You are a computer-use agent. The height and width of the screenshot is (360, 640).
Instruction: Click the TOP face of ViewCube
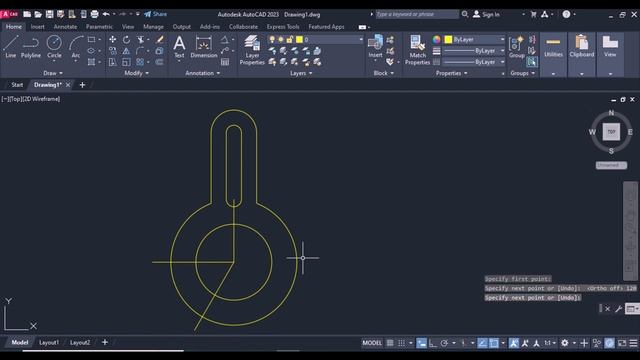(611, 132)
